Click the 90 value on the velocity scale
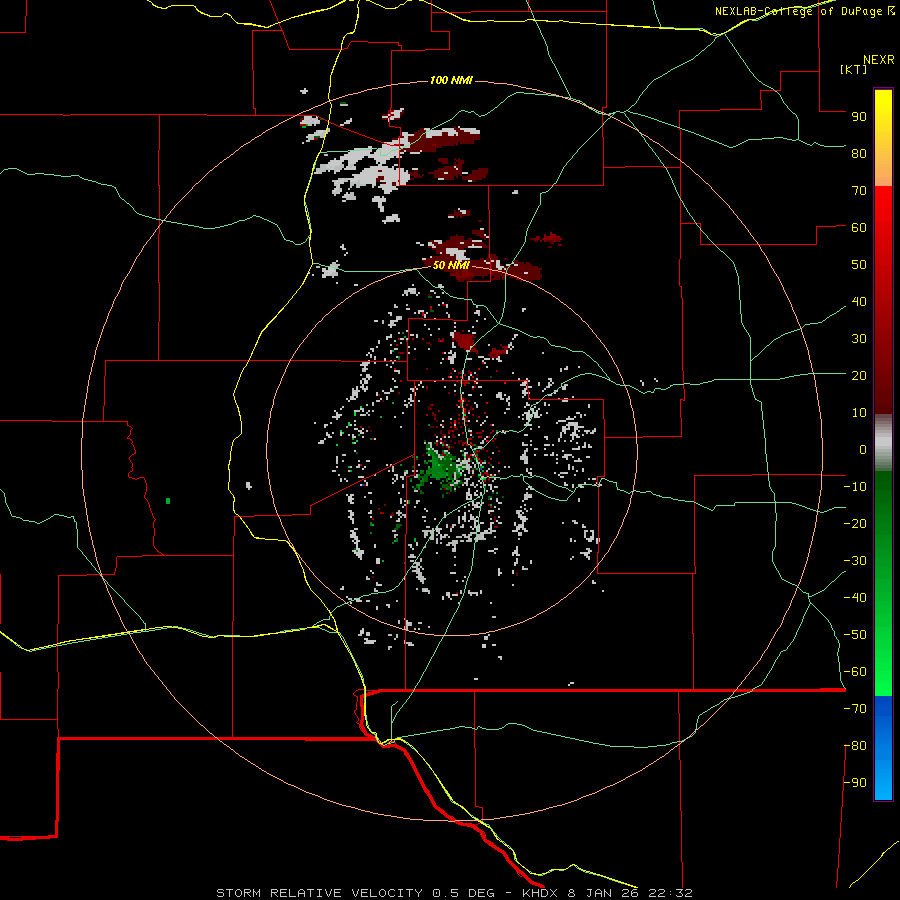 click(859, 117)
